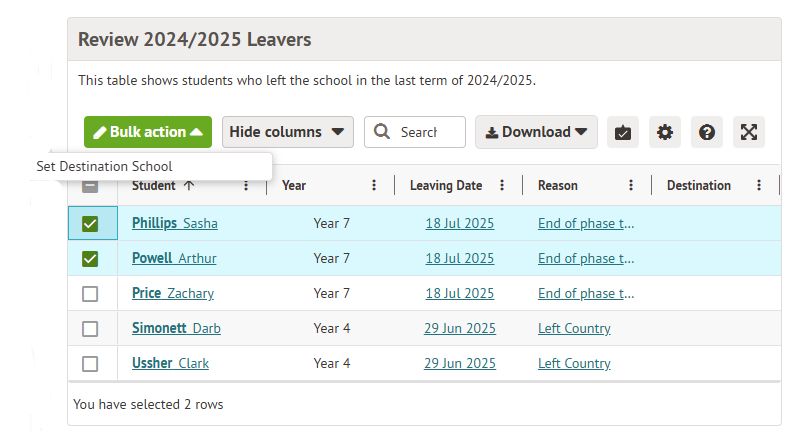Click Left Country reason for Simonett
Image resolution: width=788 pixels, height=438 pixels.
click(574, 329)
